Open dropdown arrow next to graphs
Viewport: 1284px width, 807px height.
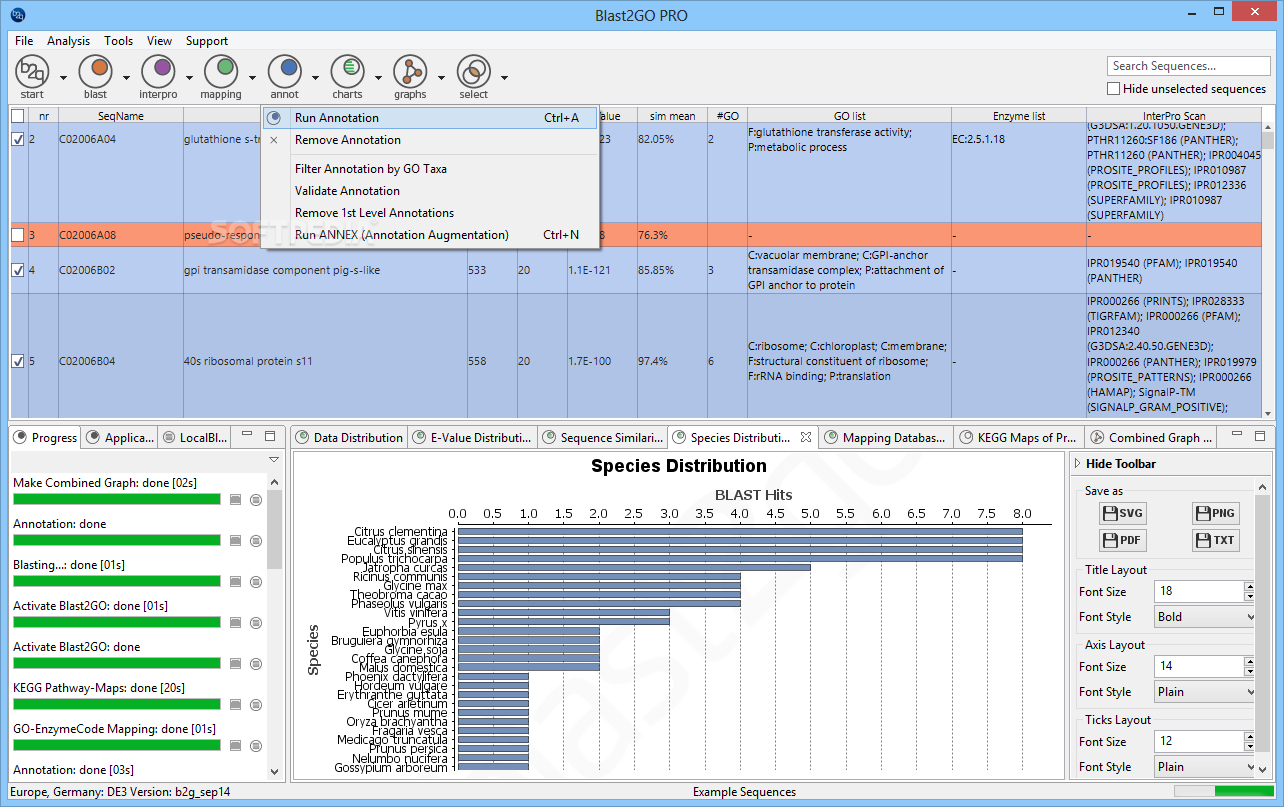pos(441,77)
